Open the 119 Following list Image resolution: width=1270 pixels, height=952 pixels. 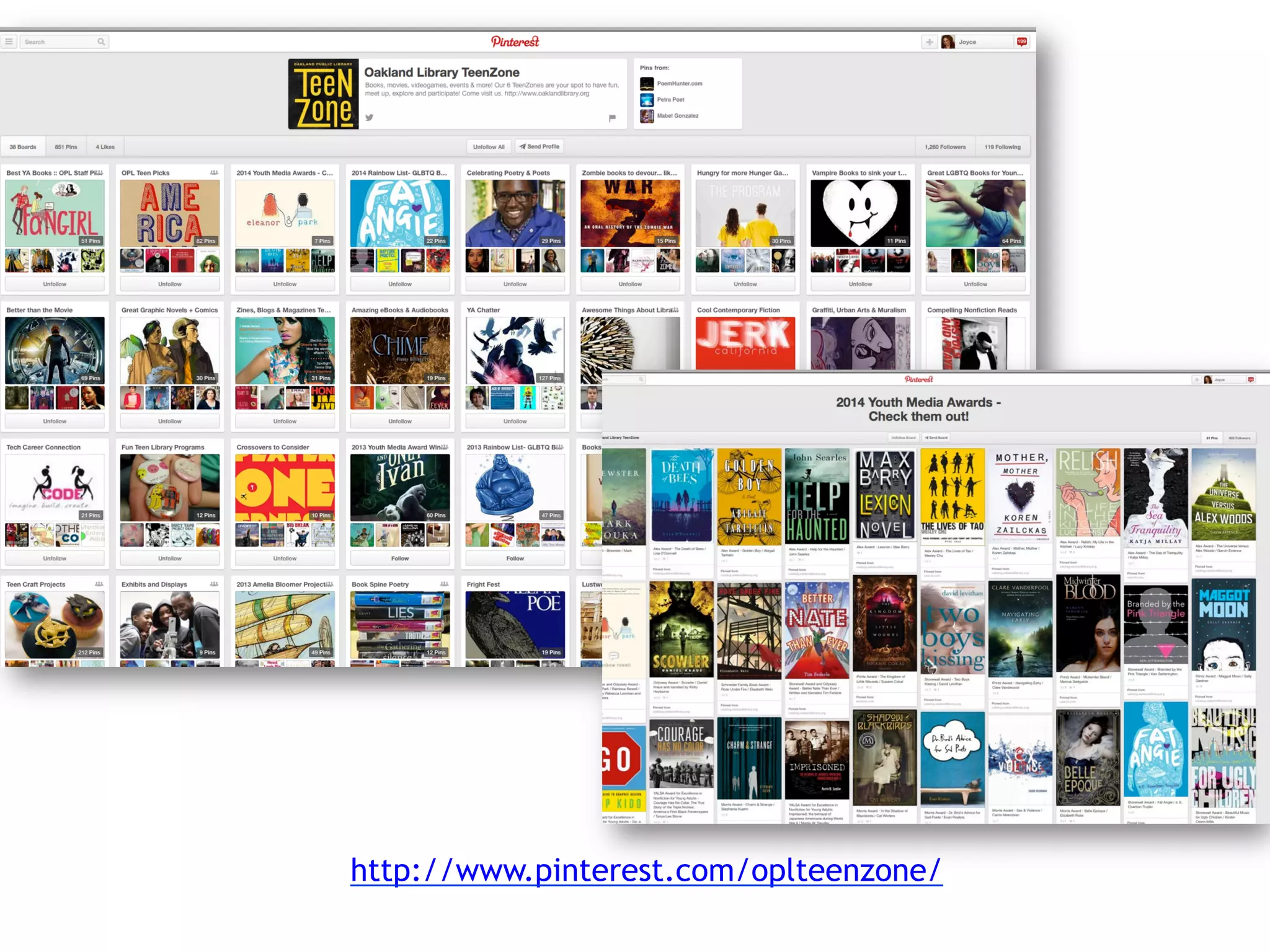click(1002, 147)
